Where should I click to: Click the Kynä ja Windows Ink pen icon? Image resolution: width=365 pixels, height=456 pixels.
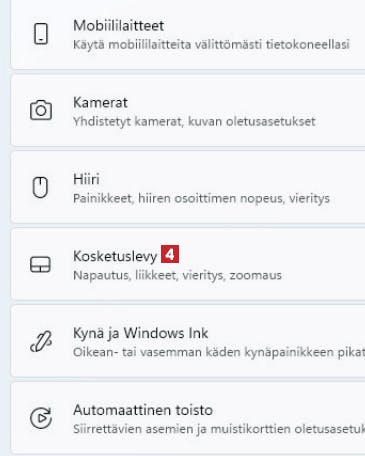click(41, 341)
